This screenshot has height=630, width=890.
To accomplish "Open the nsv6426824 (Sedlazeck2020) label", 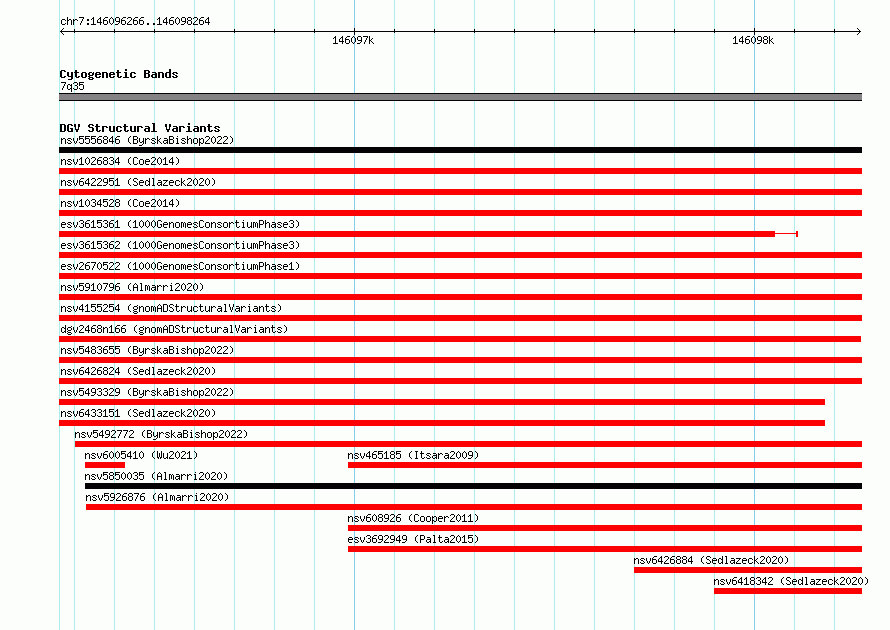I will 138,371.
